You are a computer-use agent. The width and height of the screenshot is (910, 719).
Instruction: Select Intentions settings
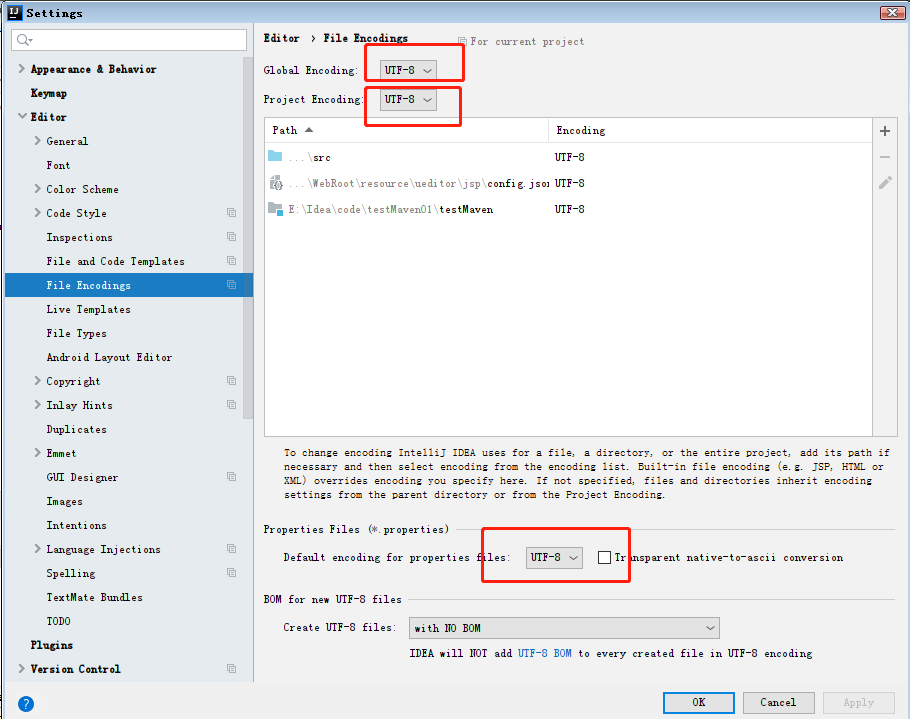click(x=77, y=525)
